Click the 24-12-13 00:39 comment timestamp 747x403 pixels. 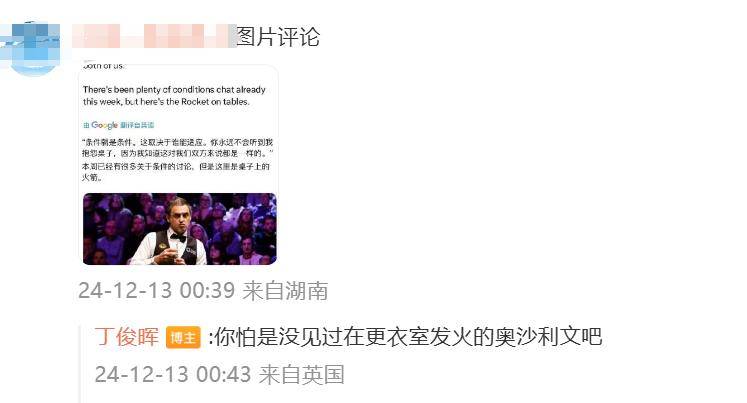click(x=156, y=291)
